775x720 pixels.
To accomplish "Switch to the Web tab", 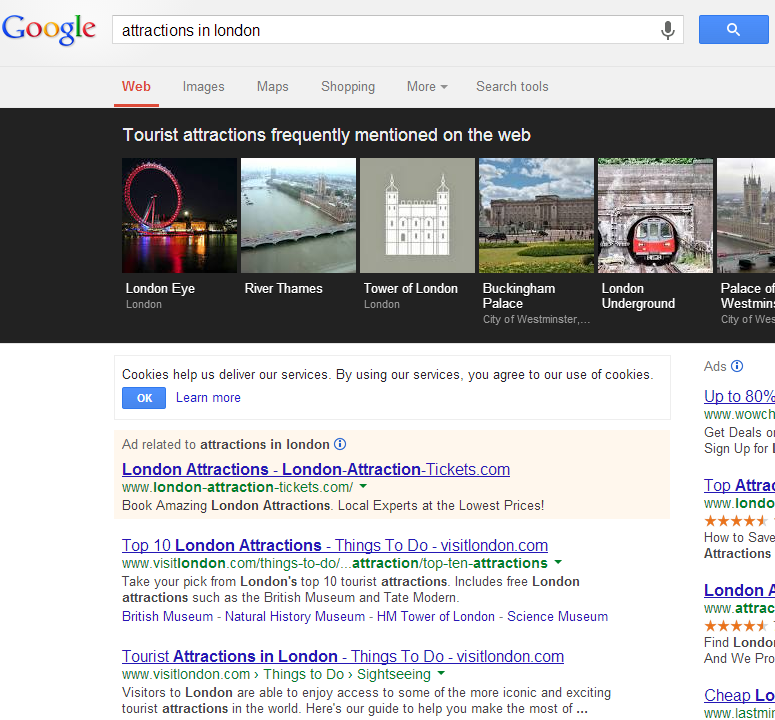I will 136,86.
